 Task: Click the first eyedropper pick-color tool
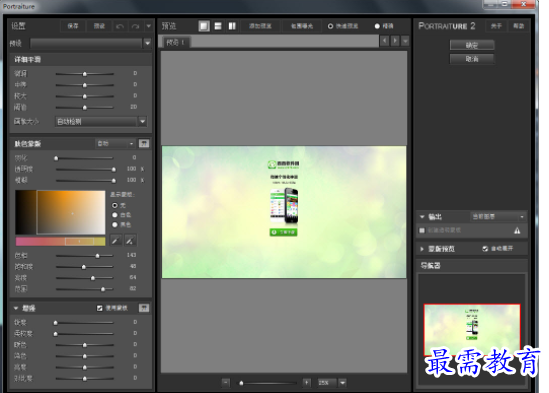pyautogui.click(x=116, y=240)
